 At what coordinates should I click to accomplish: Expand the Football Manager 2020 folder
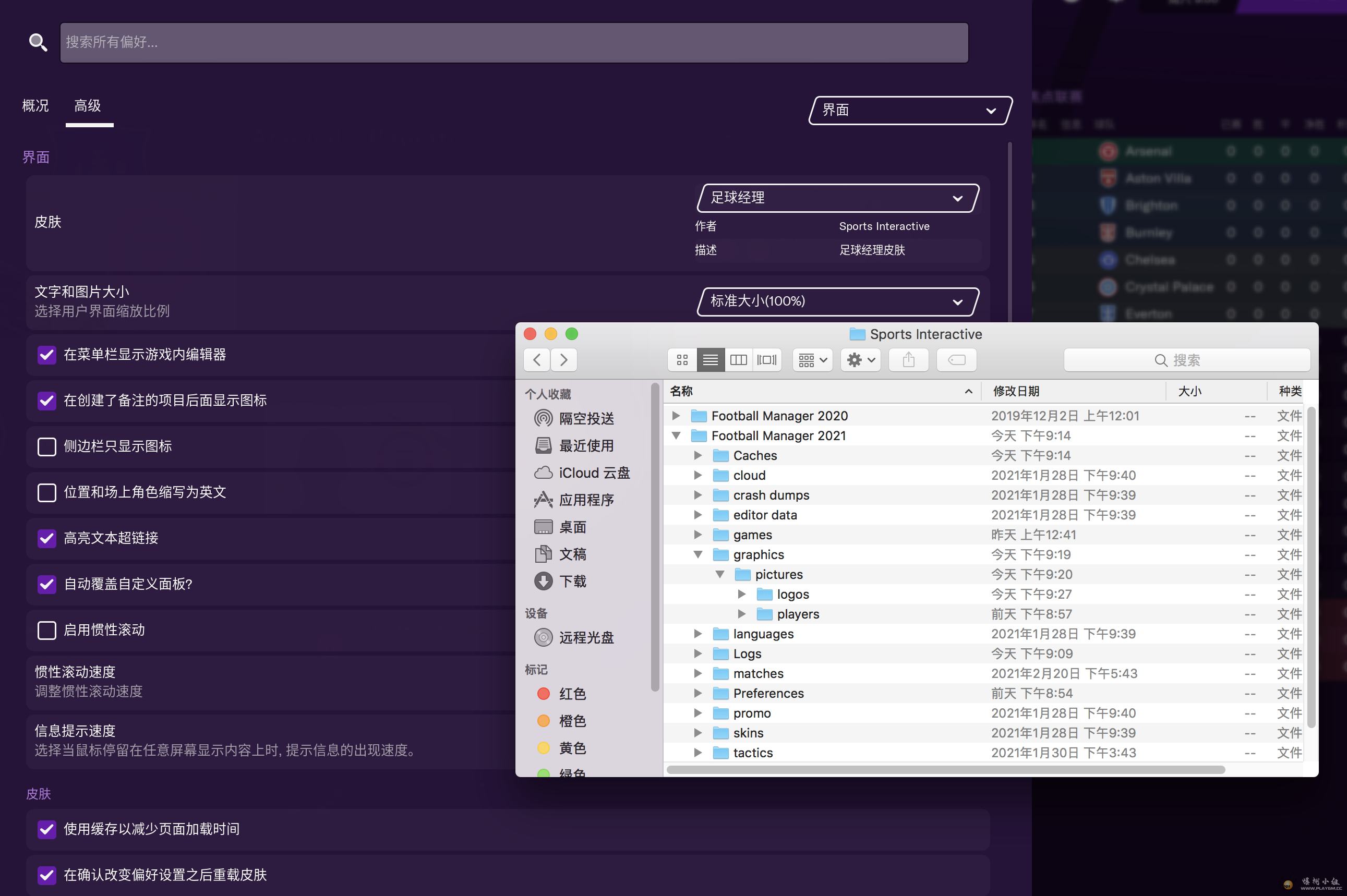coord(676,416)
